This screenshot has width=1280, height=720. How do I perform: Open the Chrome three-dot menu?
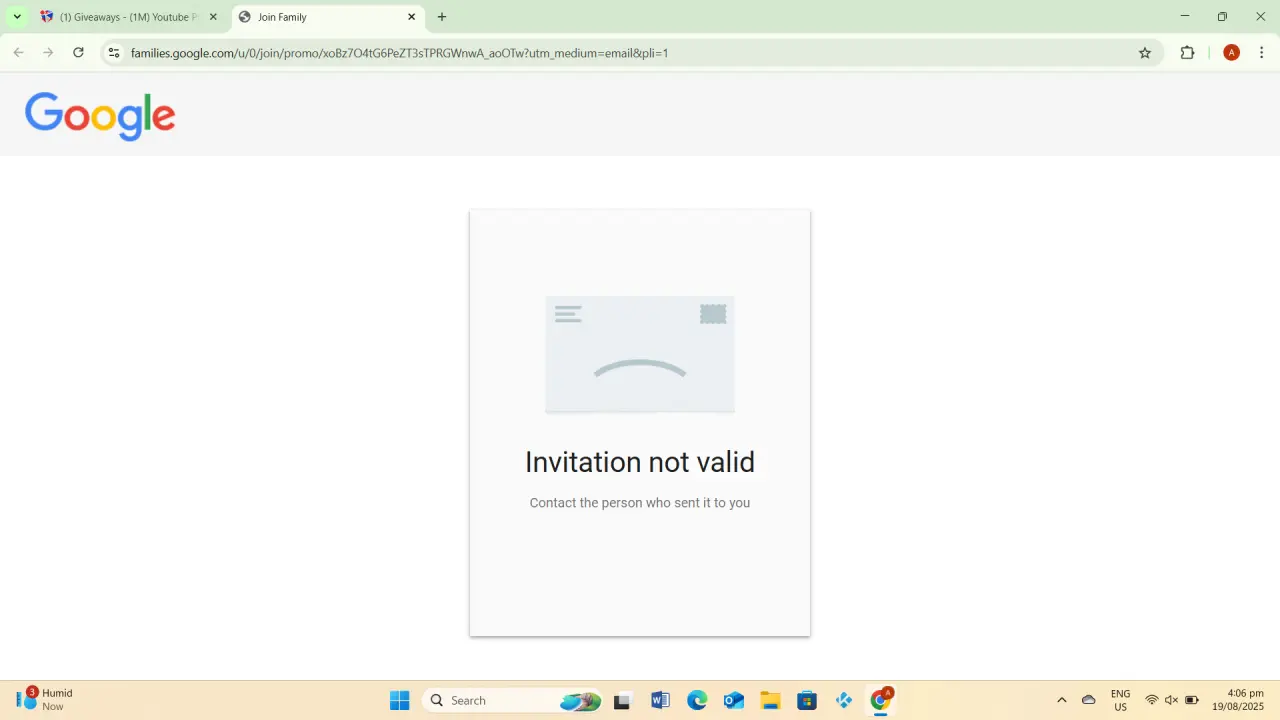(x=1261, y=53)
